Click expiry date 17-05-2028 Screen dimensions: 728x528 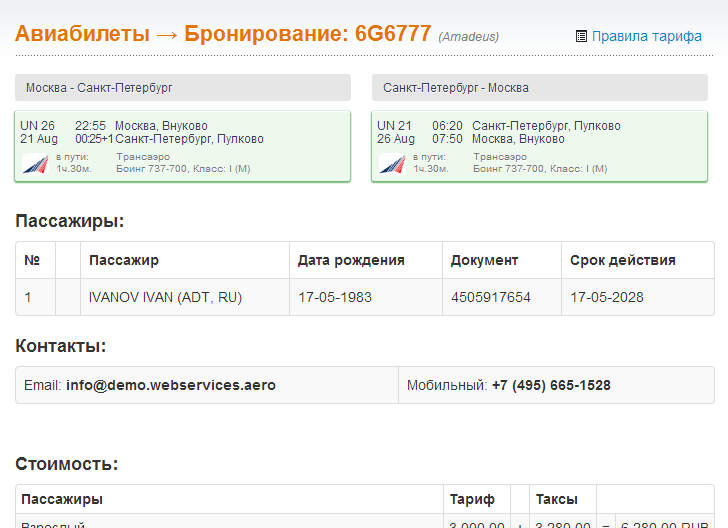coord(607,297)
